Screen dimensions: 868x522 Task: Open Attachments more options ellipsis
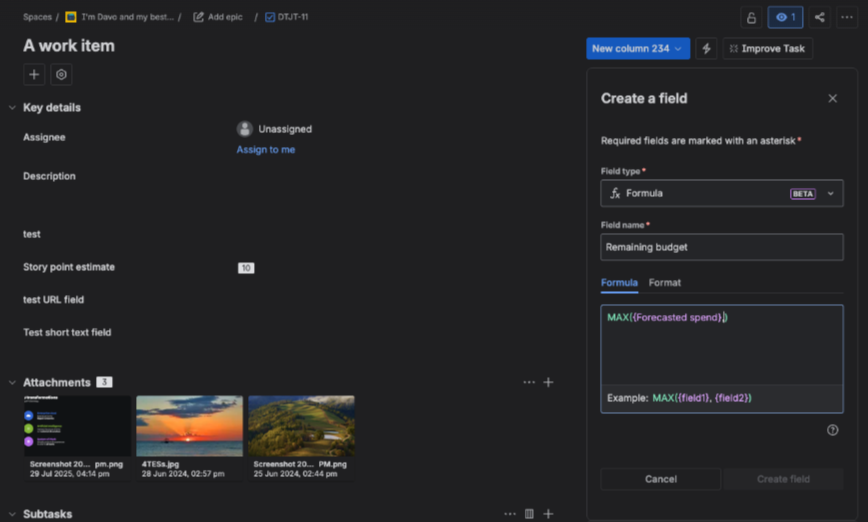[x=529, y=383]
